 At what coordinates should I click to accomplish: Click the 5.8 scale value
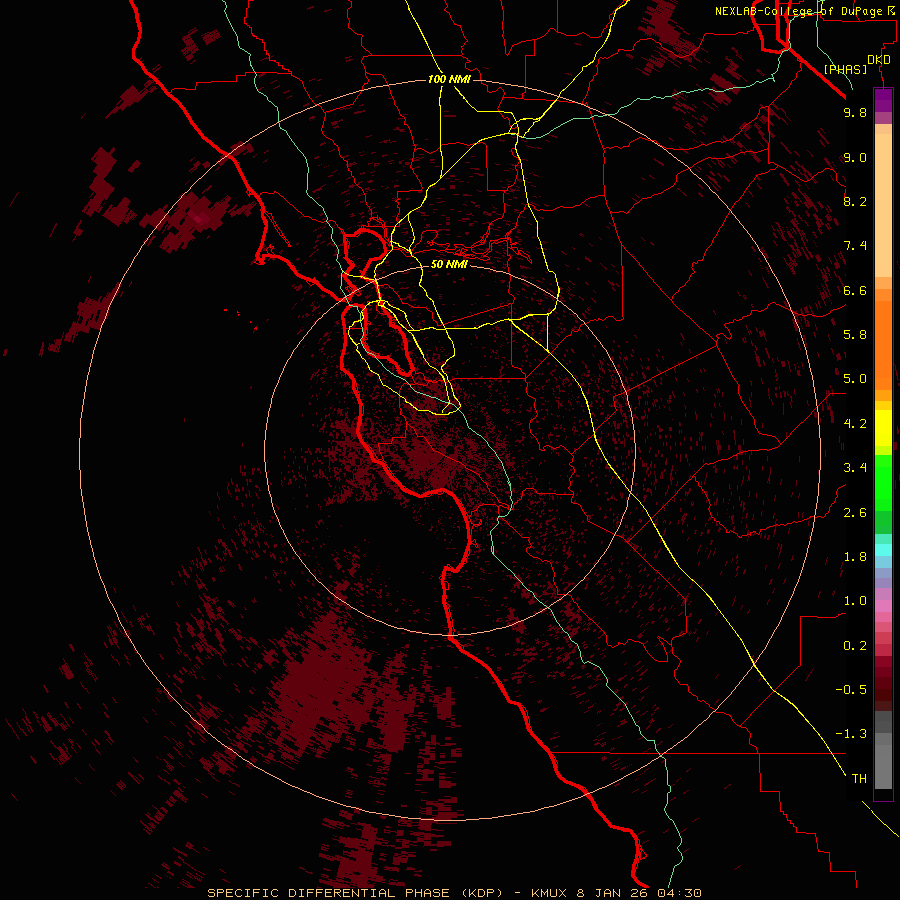pyautogui.click(x=855, y=335)
